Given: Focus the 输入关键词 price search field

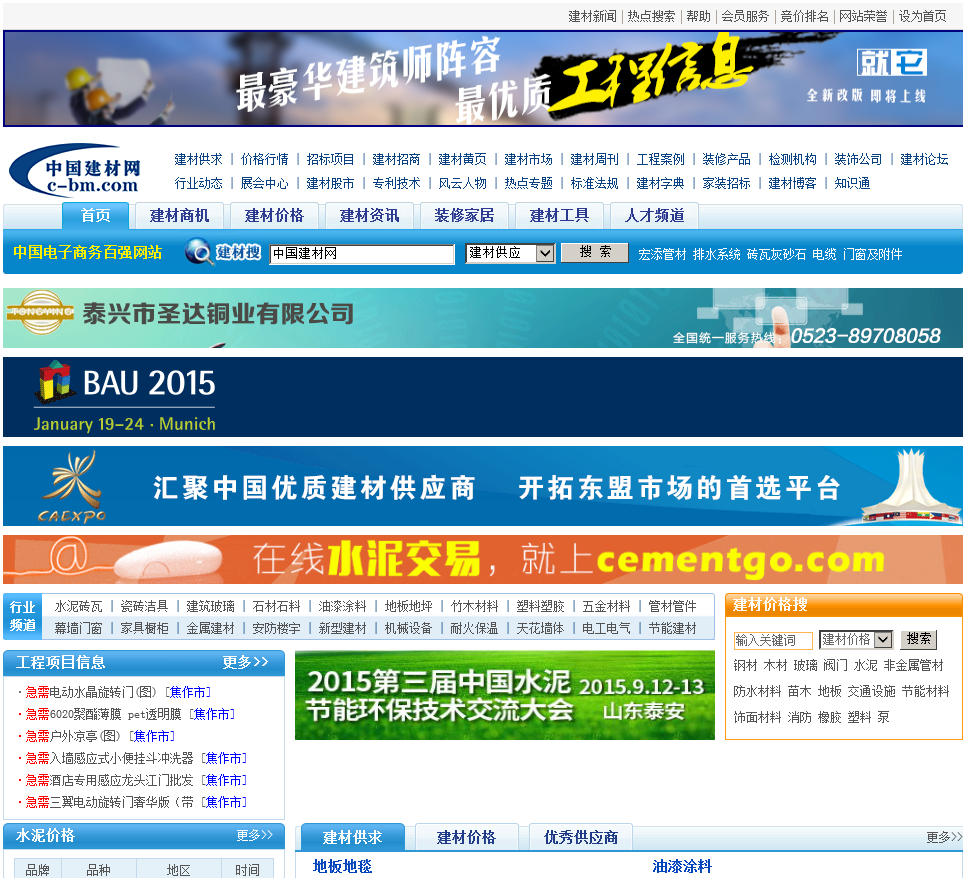Looking at the screenshot, I should tap(773, 640).
